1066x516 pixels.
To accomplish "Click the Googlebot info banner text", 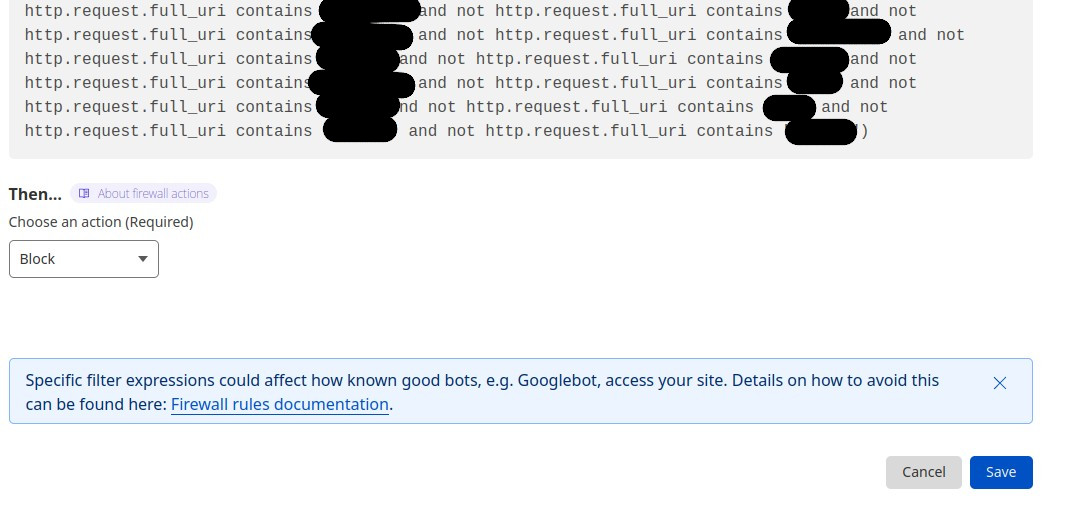I will click(482, 392).
